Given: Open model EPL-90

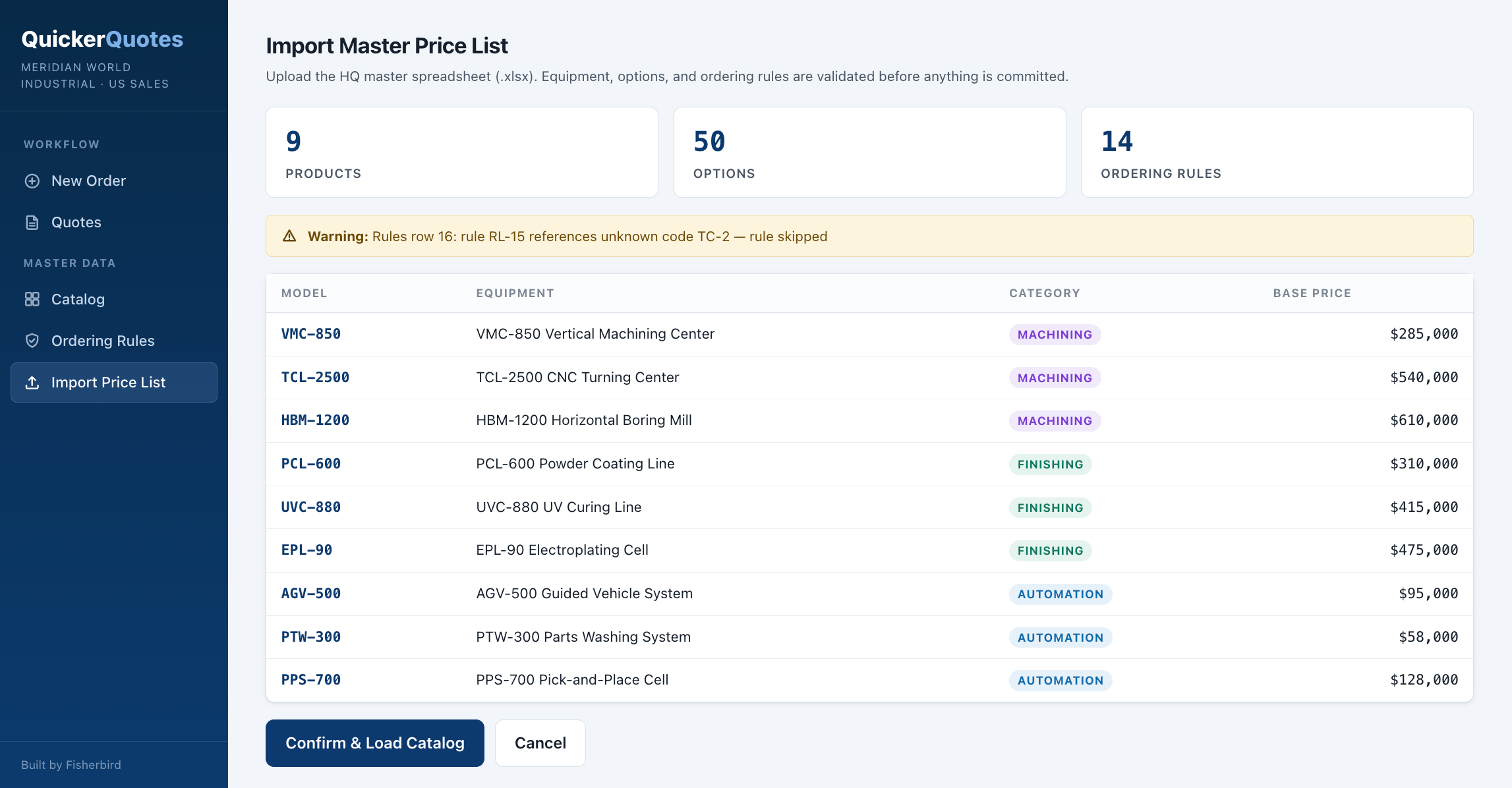Looking at the screenshot, I should [x=306, y=550].
